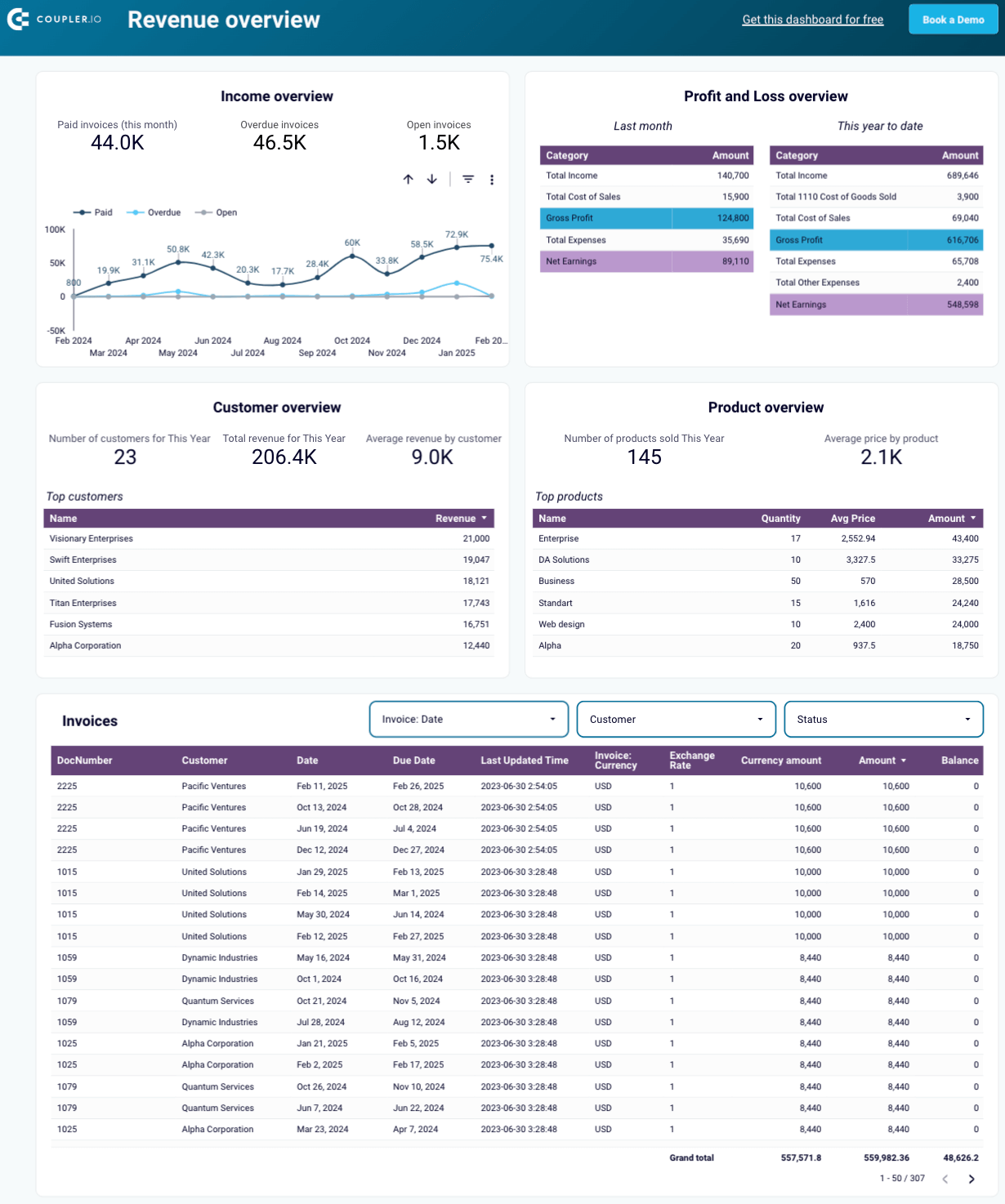The width and height of the screenshot is (1005, 1204).
Task: Select the Fusion Systems customer row
Action: (269, 625)
